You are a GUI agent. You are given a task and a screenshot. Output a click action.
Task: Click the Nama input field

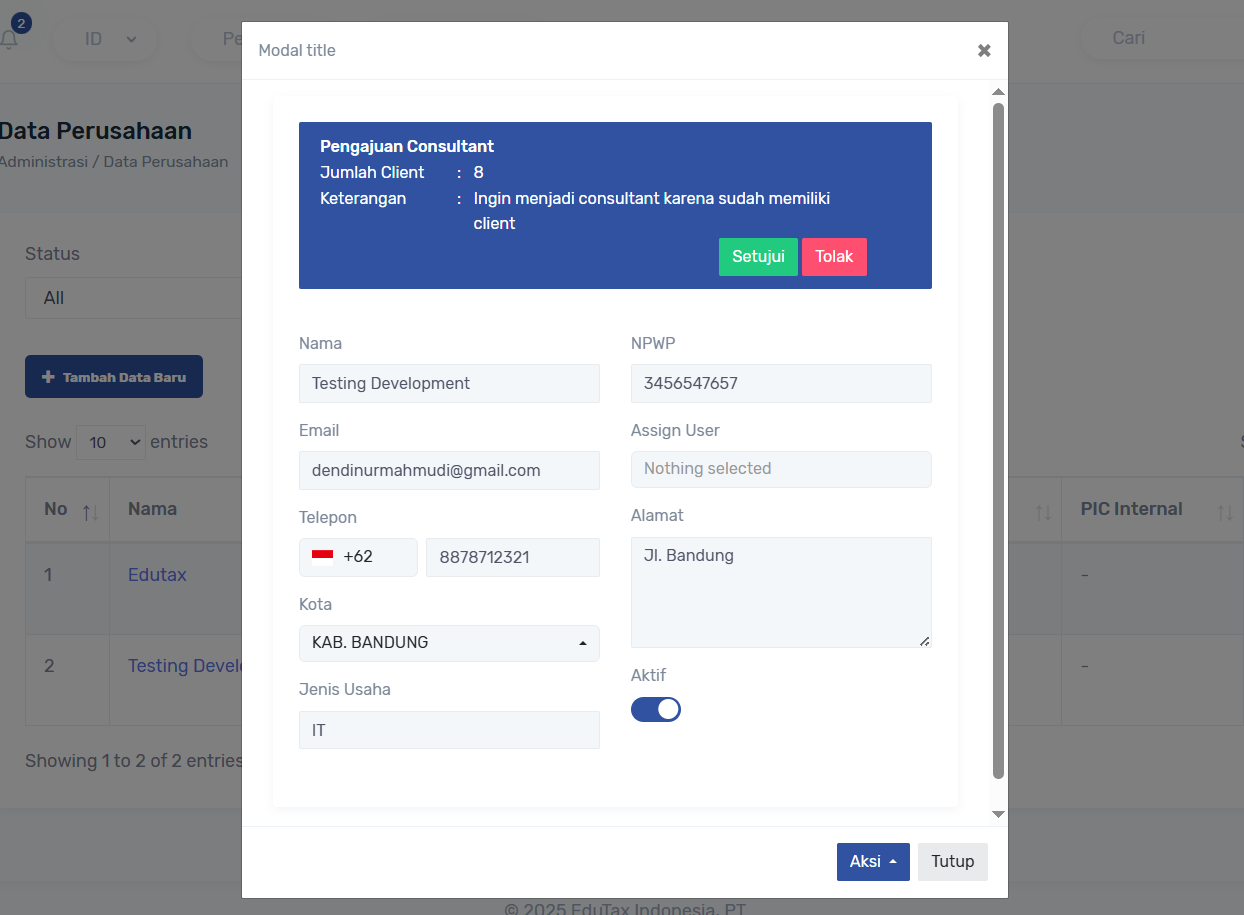449,383
